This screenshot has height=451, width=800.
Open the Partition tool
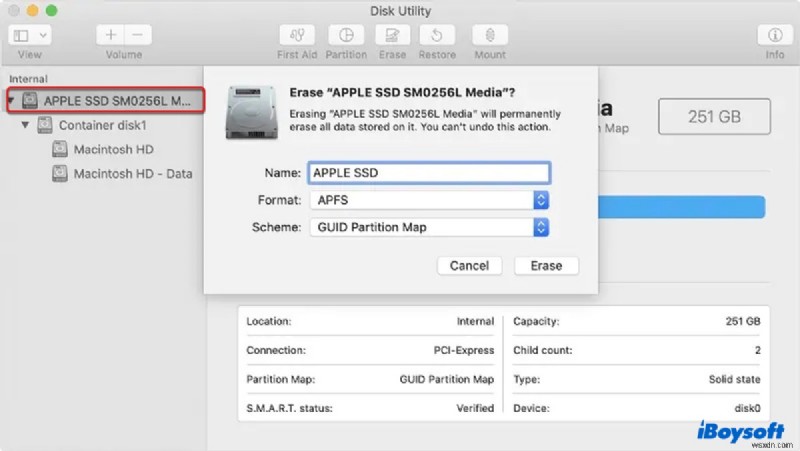click(x=346, y=35)
